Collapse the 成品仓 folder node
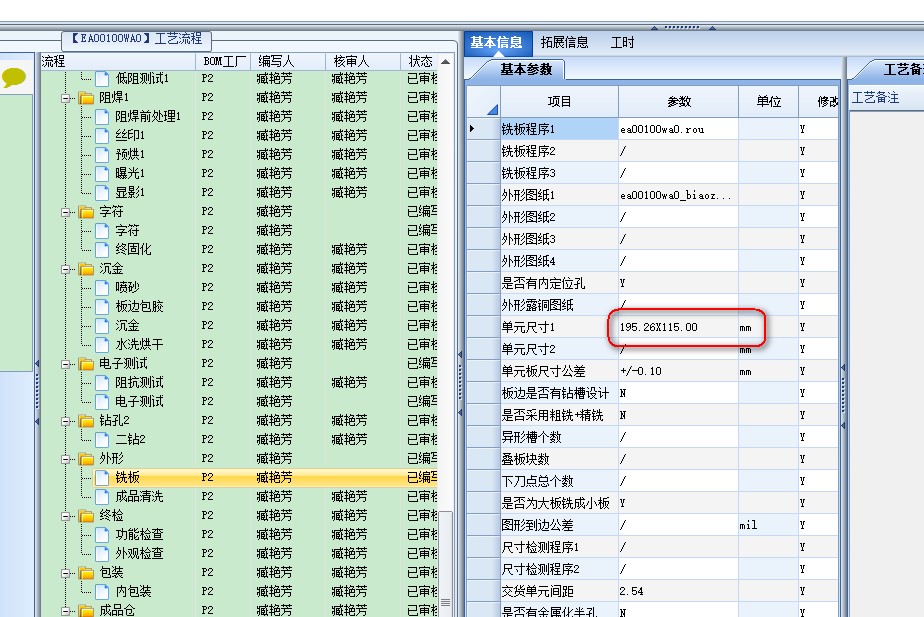 [x=66, y=611]
